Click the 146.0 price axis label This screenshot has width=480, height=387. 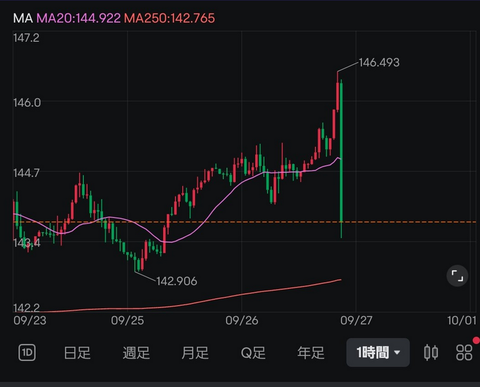[27, 102]
